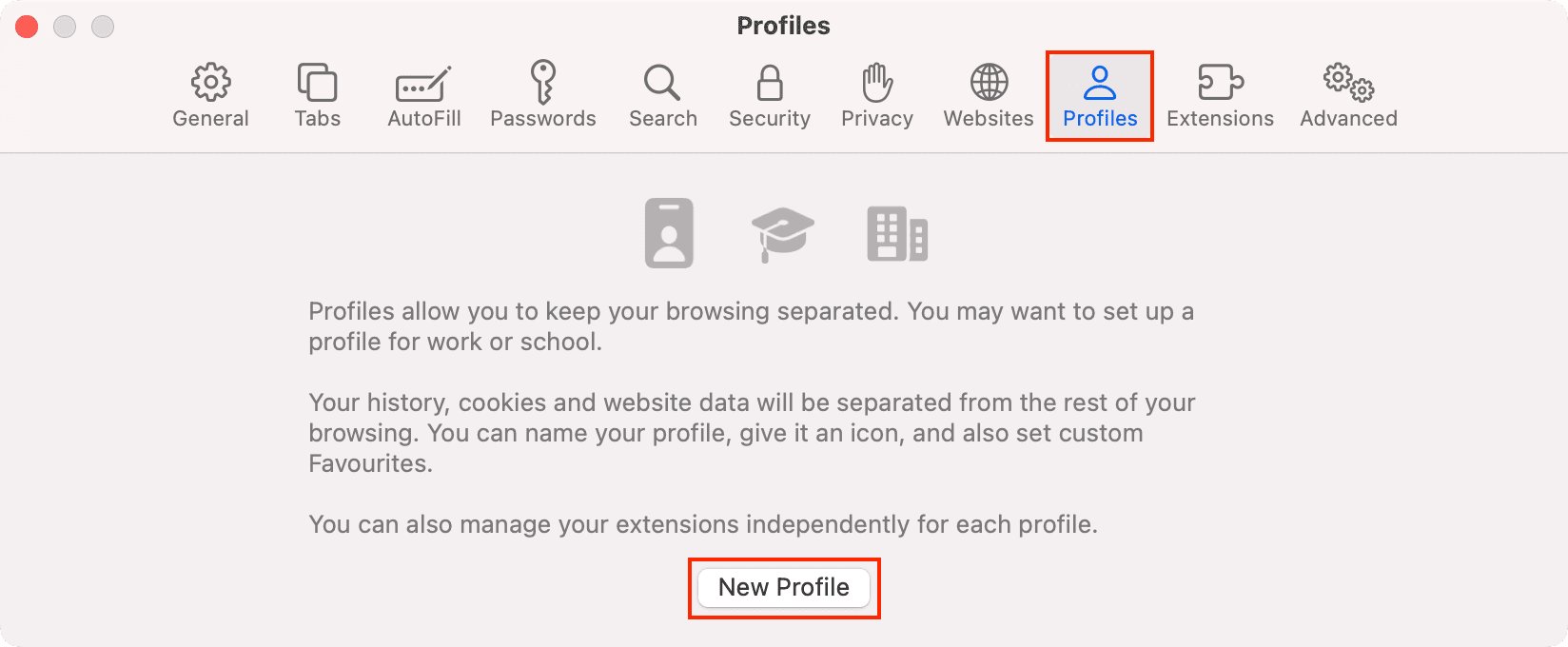Click the grey zoom window button
1568x647 pixels.
[x=103, y=27]
